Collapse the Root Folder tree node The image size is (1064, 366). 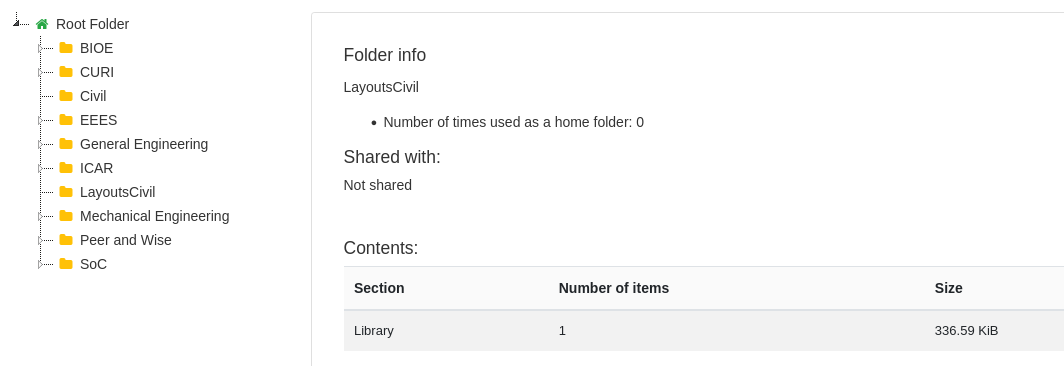coord(16,23)
